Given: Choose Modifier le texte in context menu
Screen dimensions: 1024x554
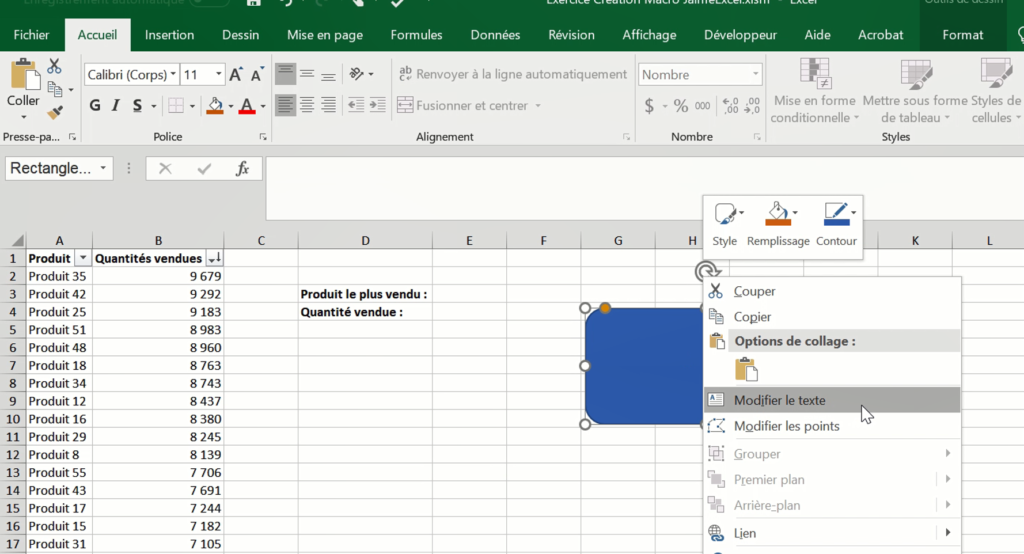Looking at the screenshot, I should click(780, 400).
